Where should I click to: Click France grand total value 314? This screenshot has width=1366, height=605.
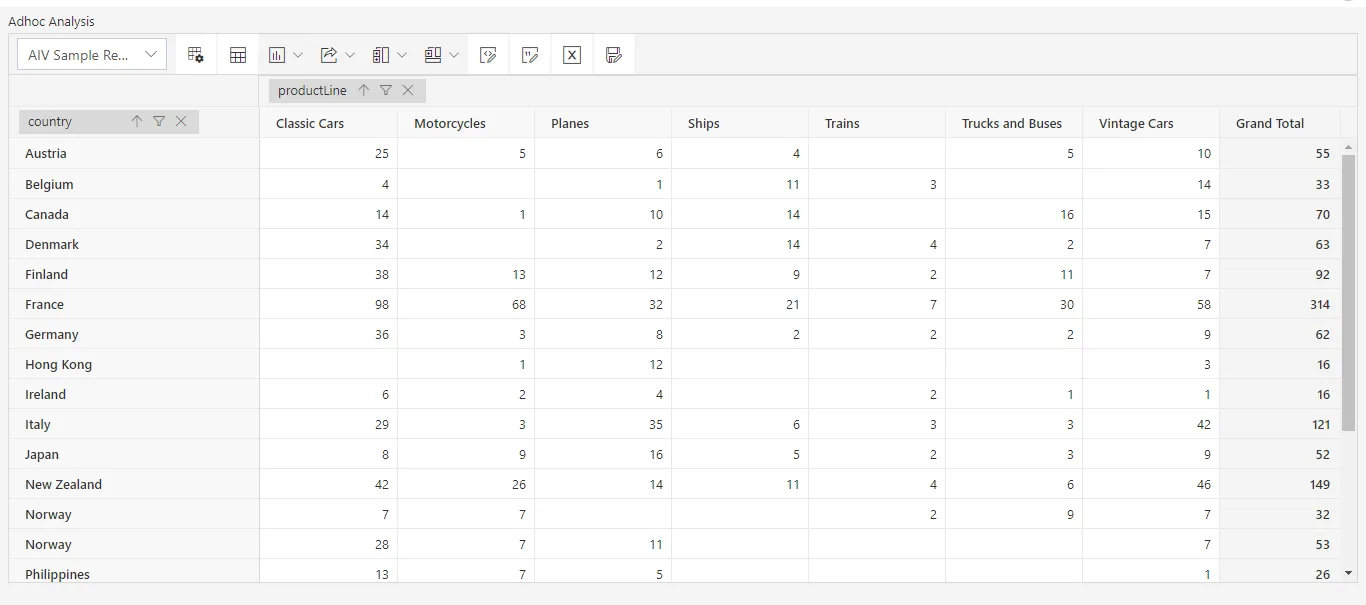(1320, 304)
